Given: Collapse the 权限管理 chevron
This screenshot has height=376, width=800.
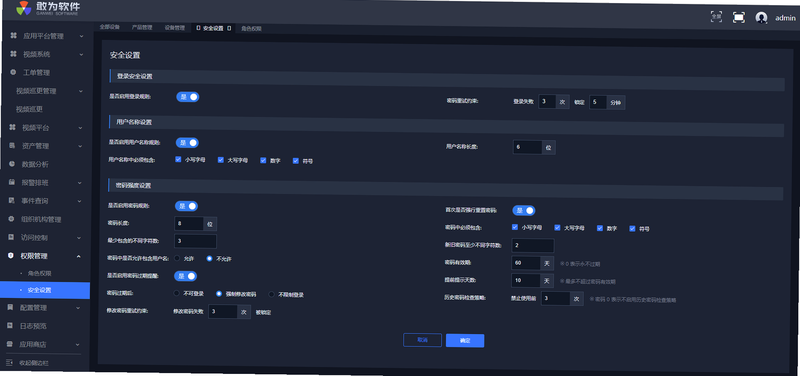Looking at the screenshot, I should 79,256.
